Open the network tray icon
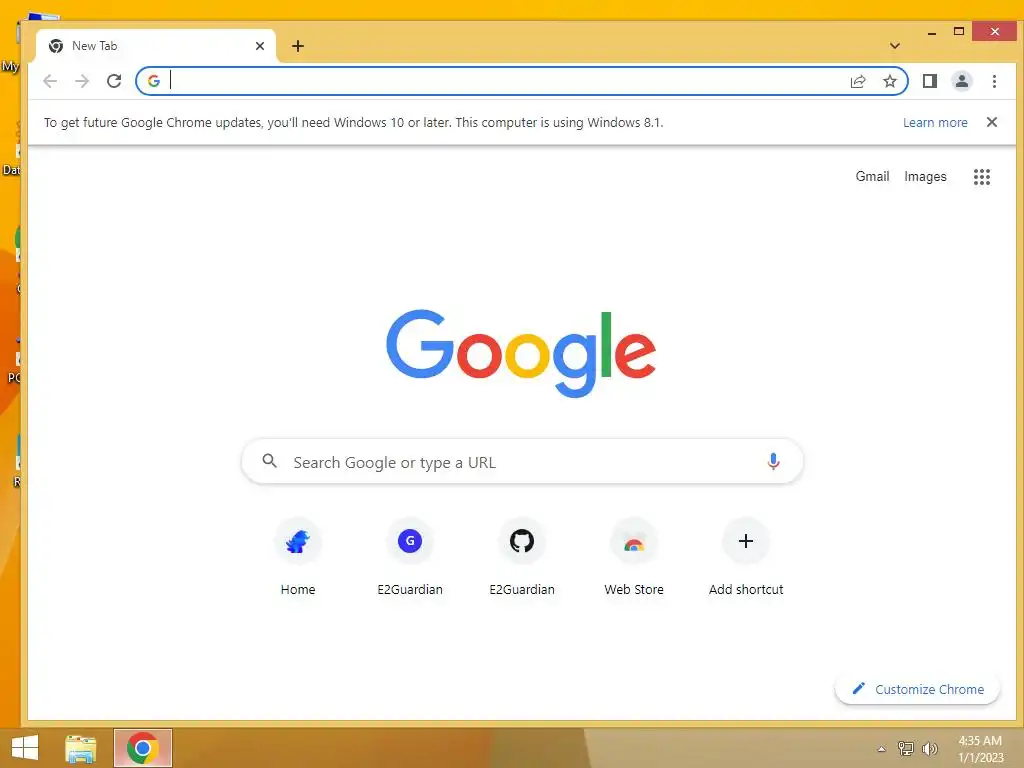Screen dimensions: 1024x768 tap(905, 748)
